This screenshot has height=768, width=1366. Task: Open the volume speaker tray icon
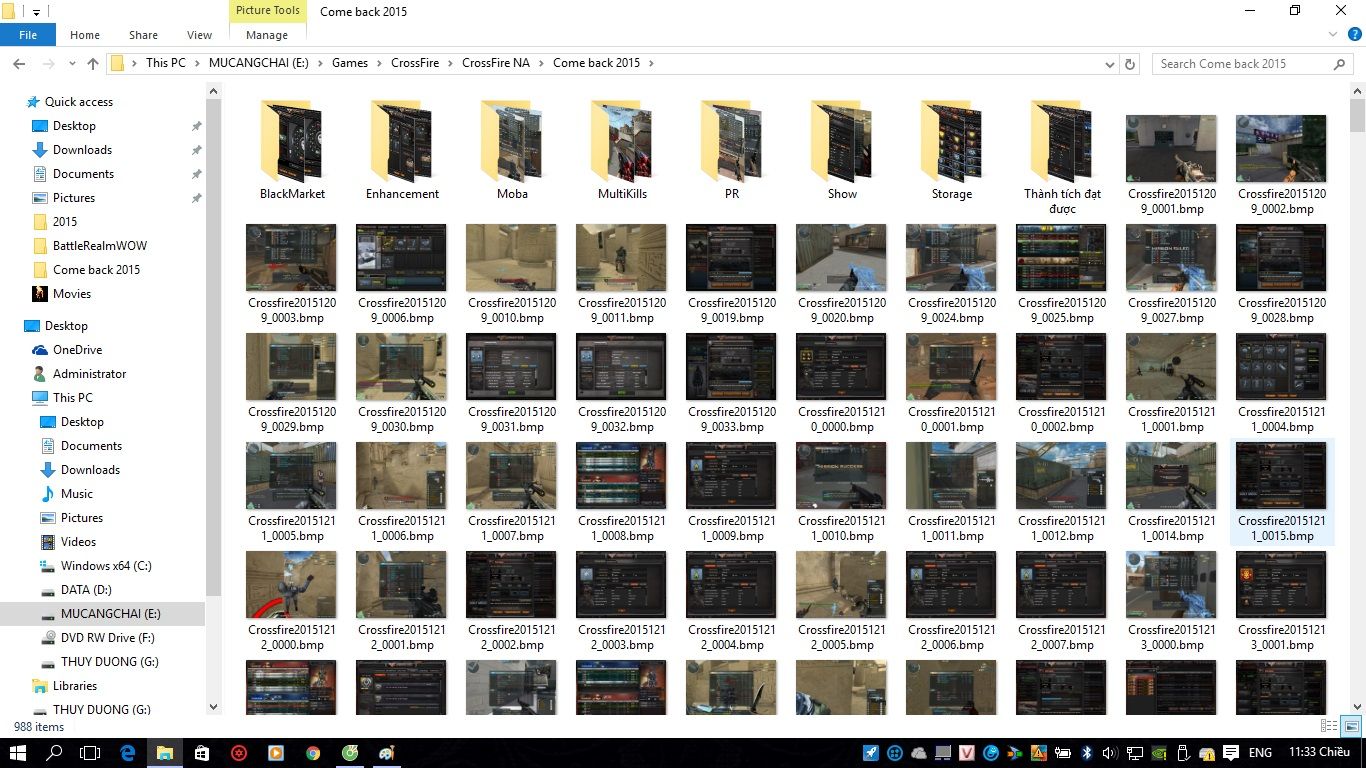pos(1111,752)
